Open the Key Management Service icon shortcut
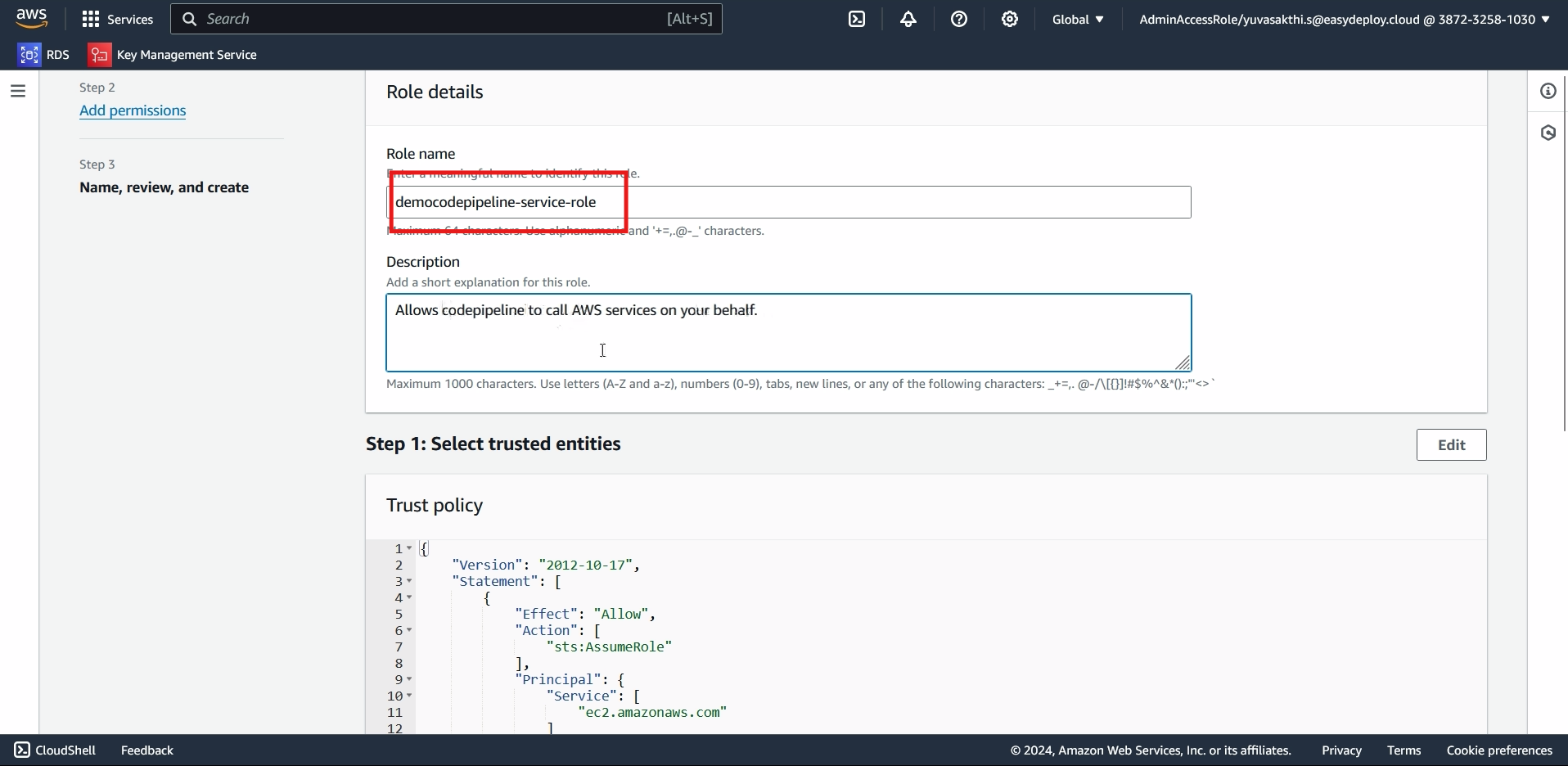The image size is (1568, 766). click(99, 55)
